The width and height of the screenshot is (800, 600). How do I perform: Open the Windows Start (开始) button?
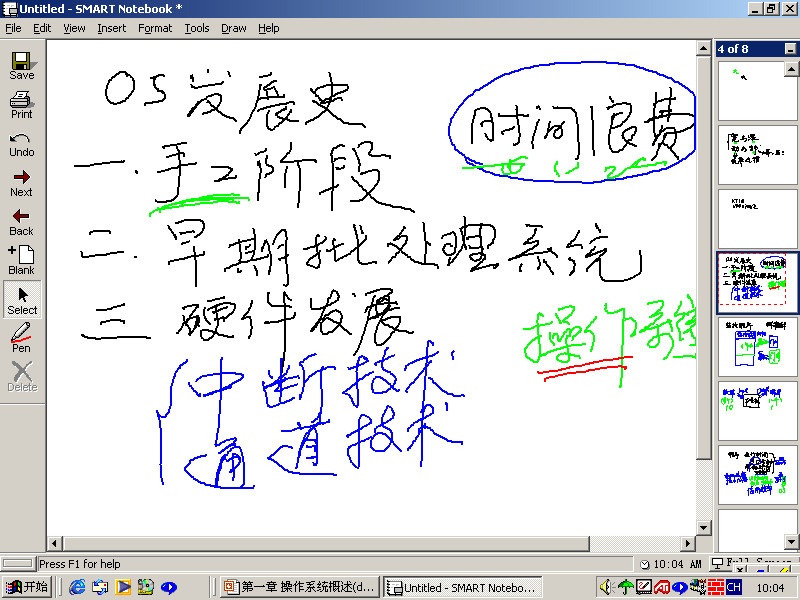(x=27, y=587)
